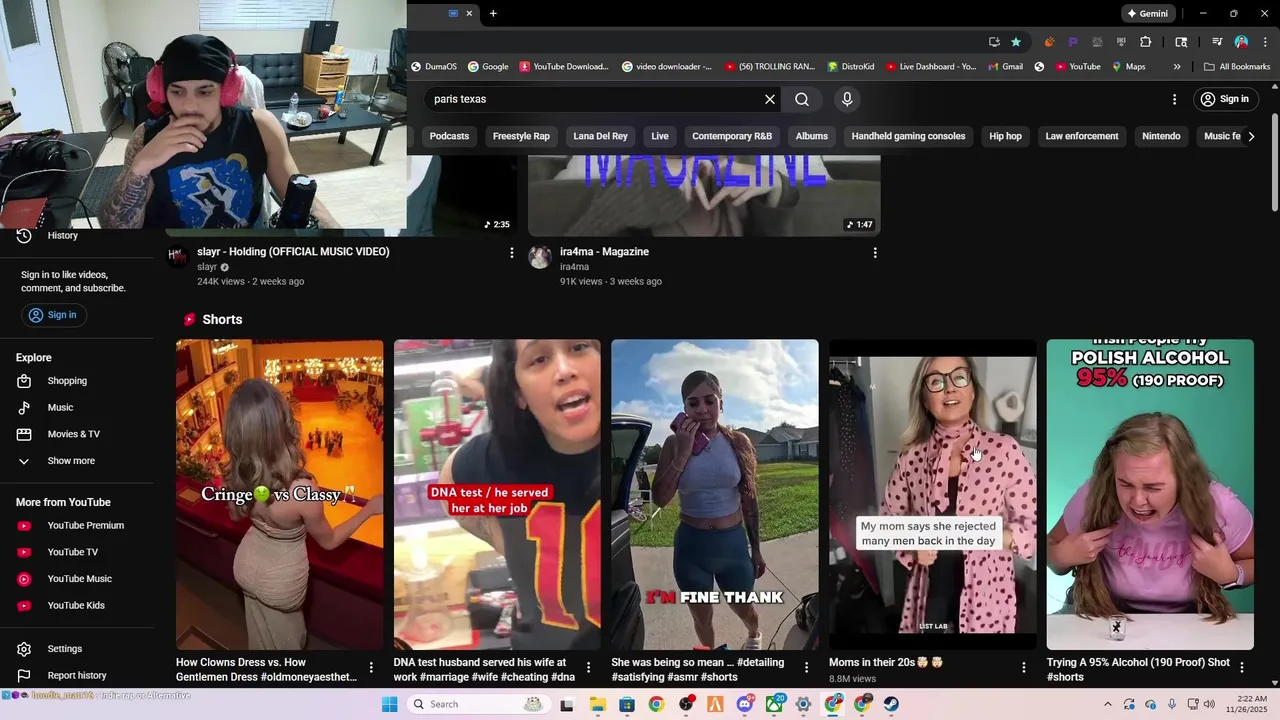This screenshot has height=720, width=1280.
Task: Open a new browser tab
Action: [493, 14]
